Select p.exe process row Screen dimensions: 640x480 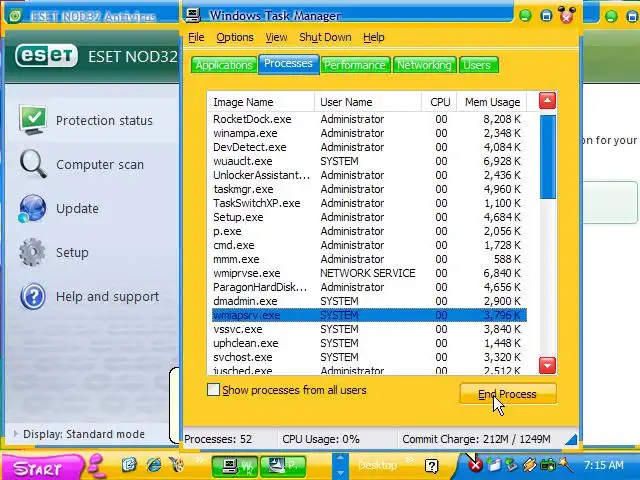369,231
